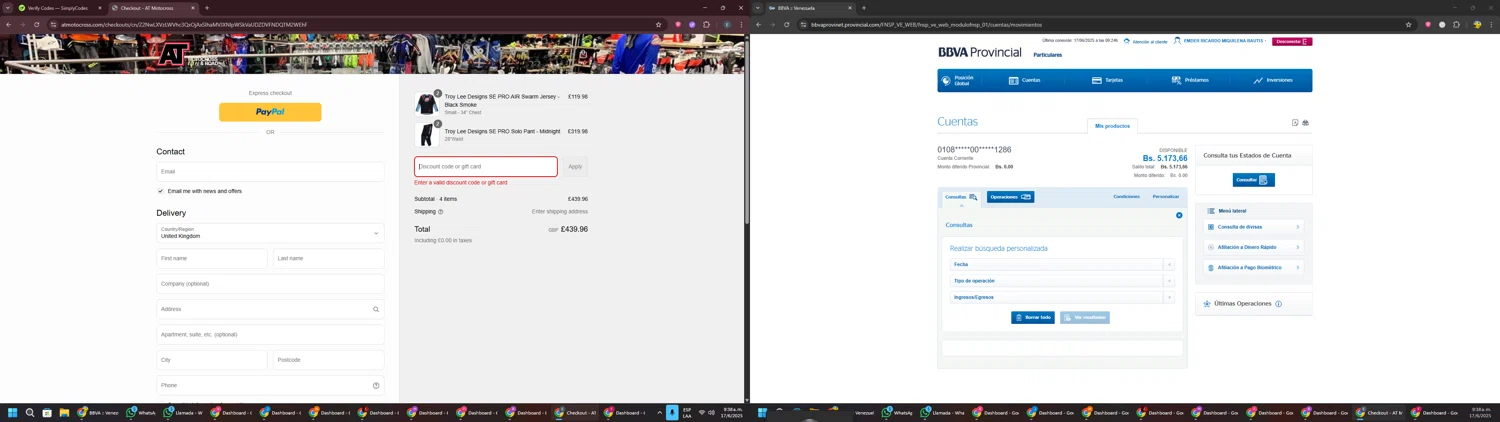
Task: Click the Company (optional) field
Action: pos(270,284)
